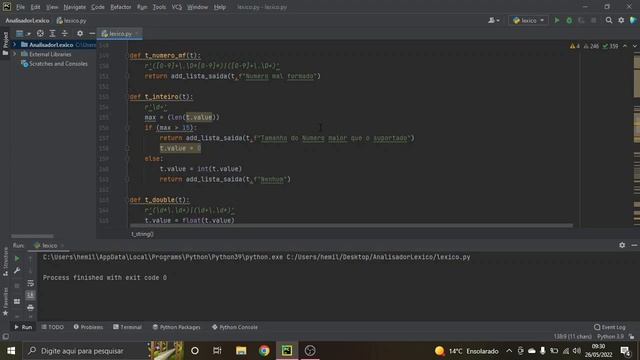The image size is (640, 360).
Task: Open the File menu
Action: (x=20, y=7)
